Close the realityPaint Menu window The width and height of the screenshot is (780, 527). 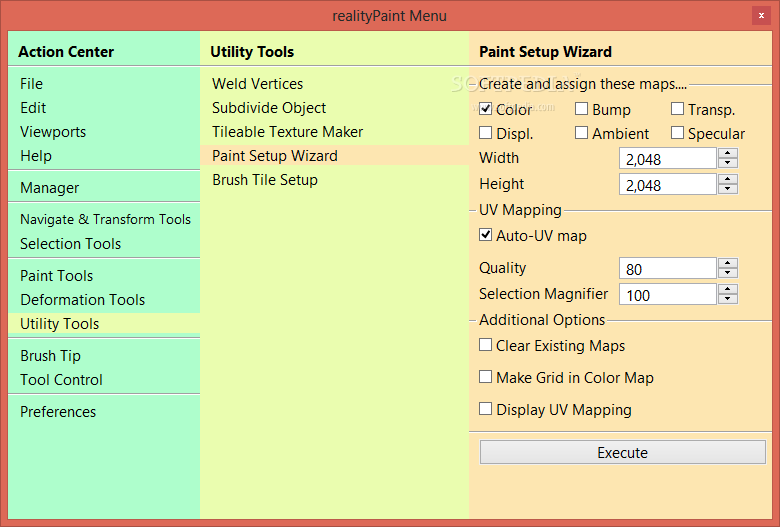pos(761,15)
